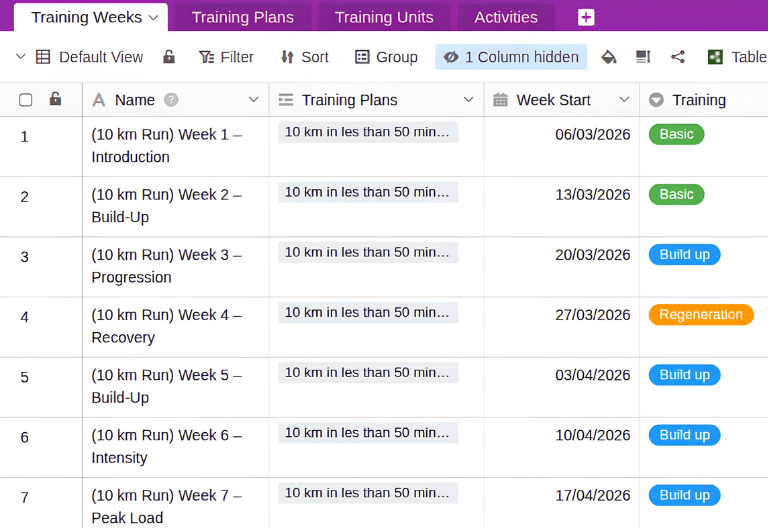Click the Basic tag in row 1
The width and height of the screenshot is (768, 528).
[x=676, y=134]
